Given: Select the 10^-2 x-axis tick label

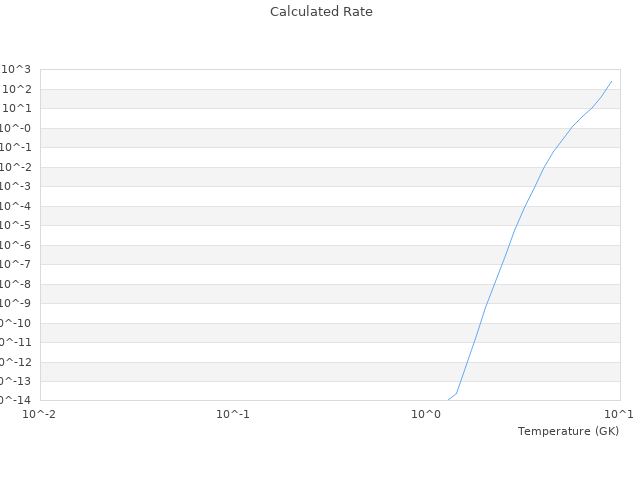Looking at the screenshot, I should (40, 413).
